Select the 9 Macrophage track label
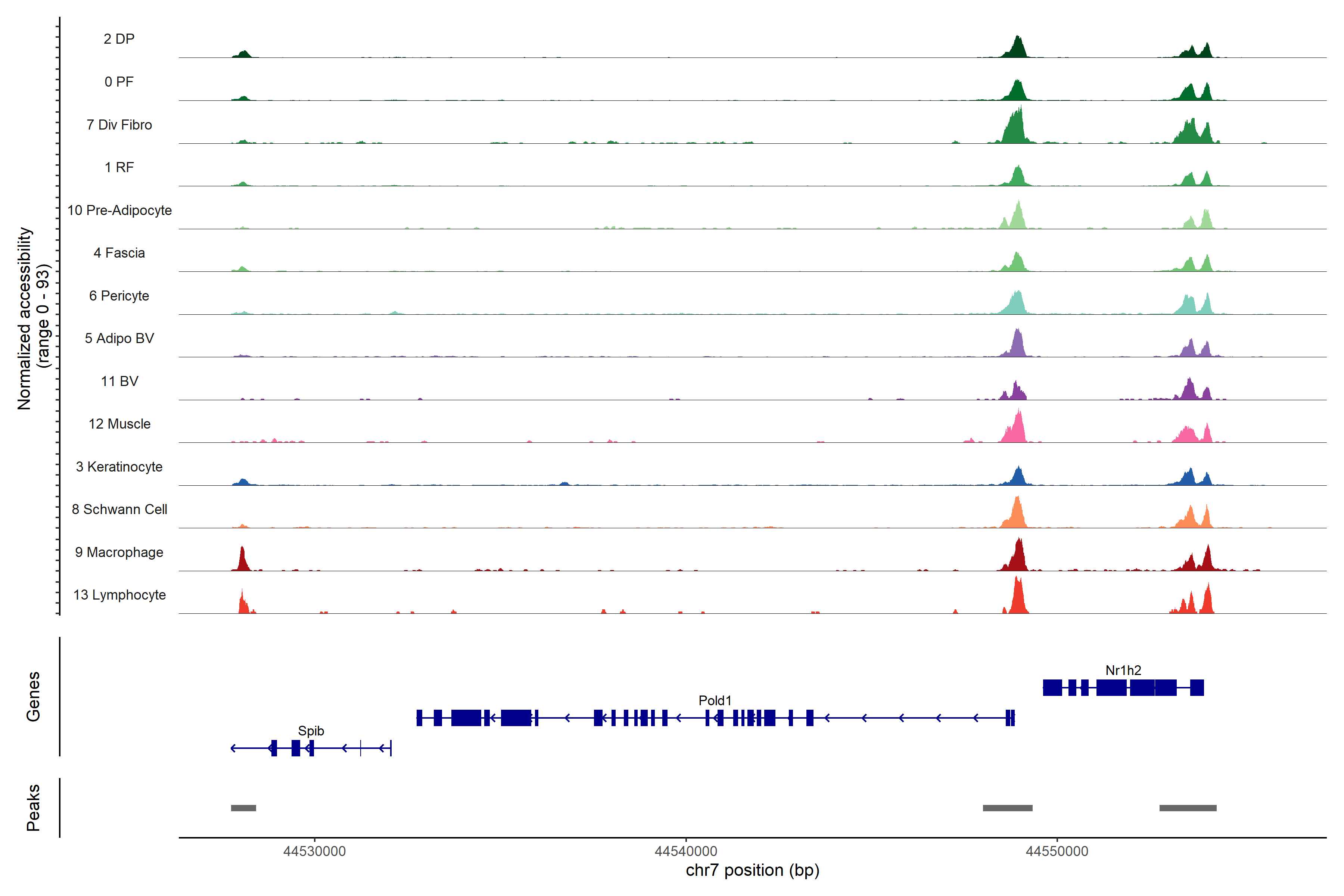The width and height of the screenshot is (1344, 896). click(x=119, y=553)
